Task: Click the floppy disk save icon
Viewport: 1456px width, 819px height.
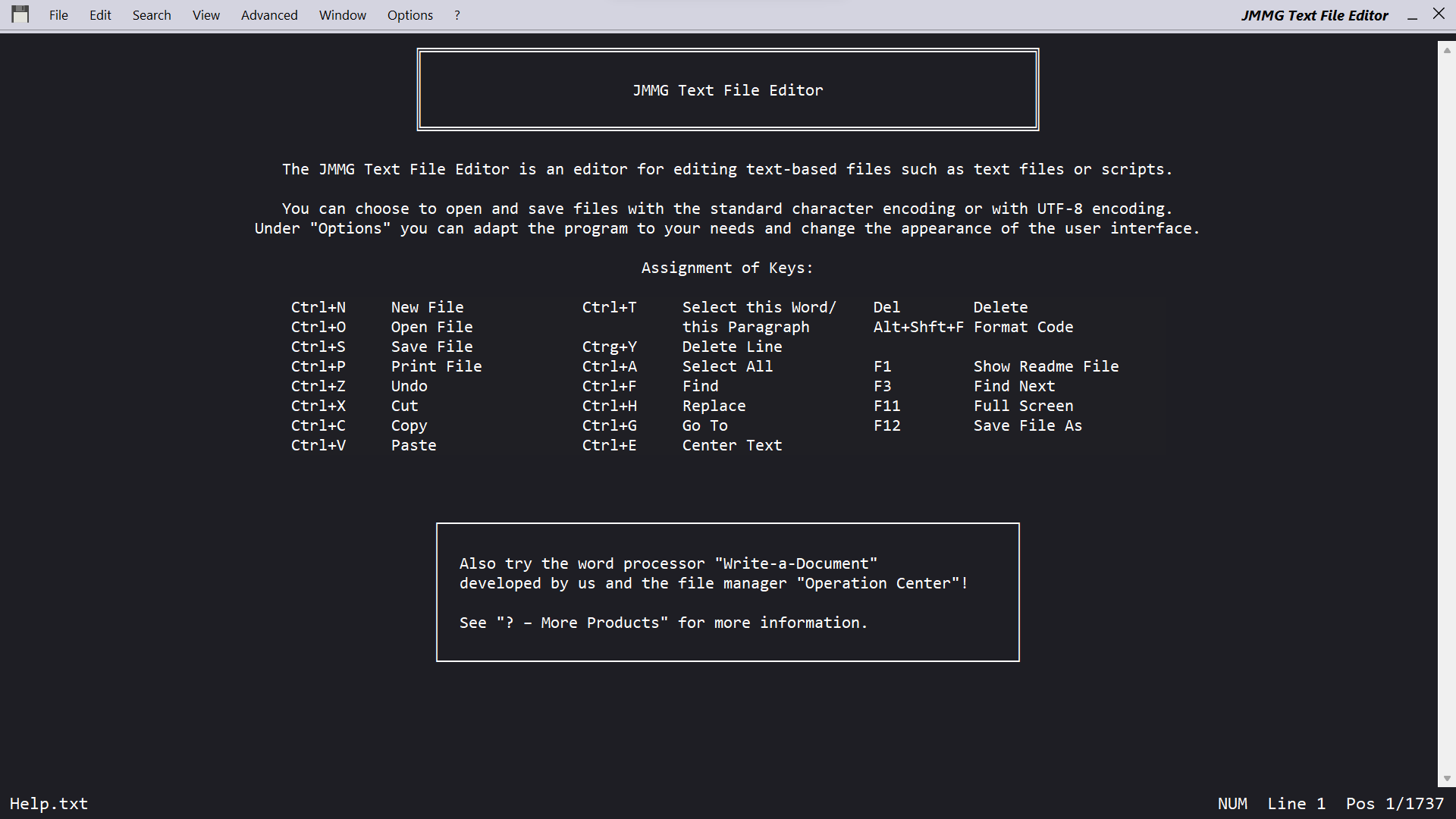Action: coord(20,14)
